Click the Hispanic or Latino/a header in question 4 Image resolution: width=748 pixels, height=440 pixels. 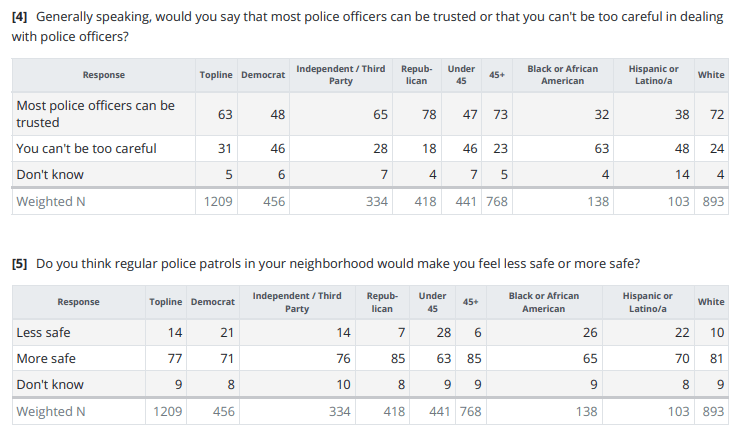654,75
